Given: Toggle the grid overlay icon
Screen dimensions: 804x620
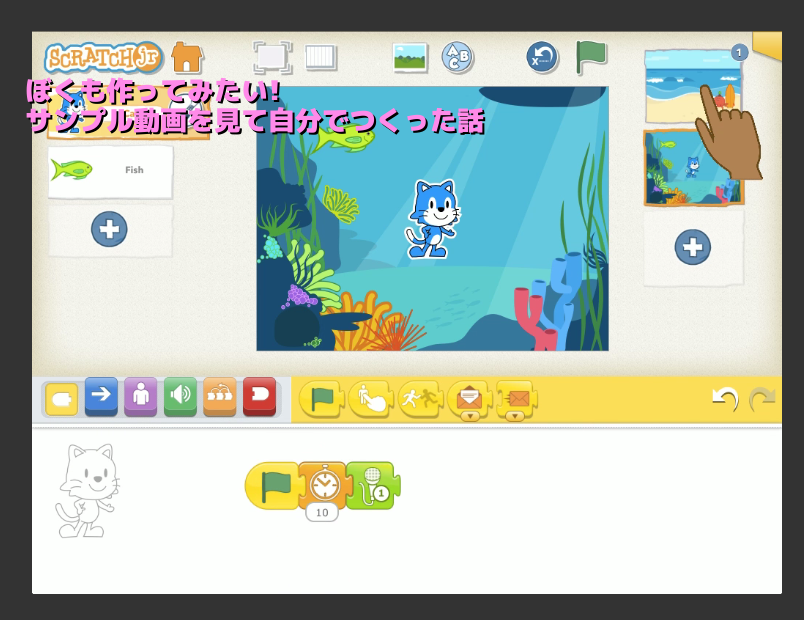Looking at the screenshot, I should click(x=320, y=57).
